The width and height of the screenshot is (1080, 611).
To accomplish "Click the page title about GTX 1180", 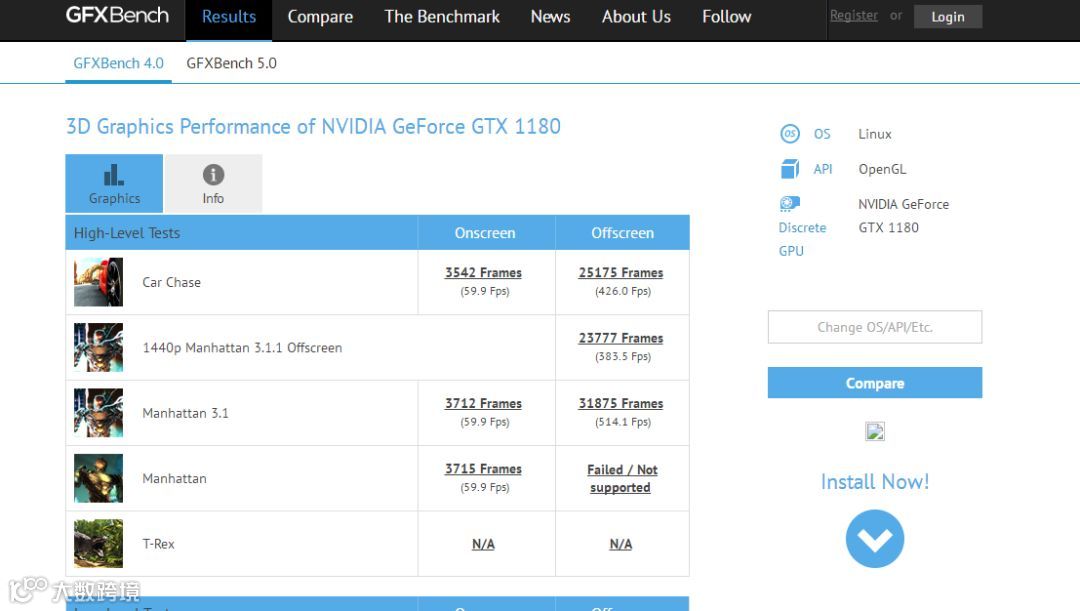I will pos(313,127).
